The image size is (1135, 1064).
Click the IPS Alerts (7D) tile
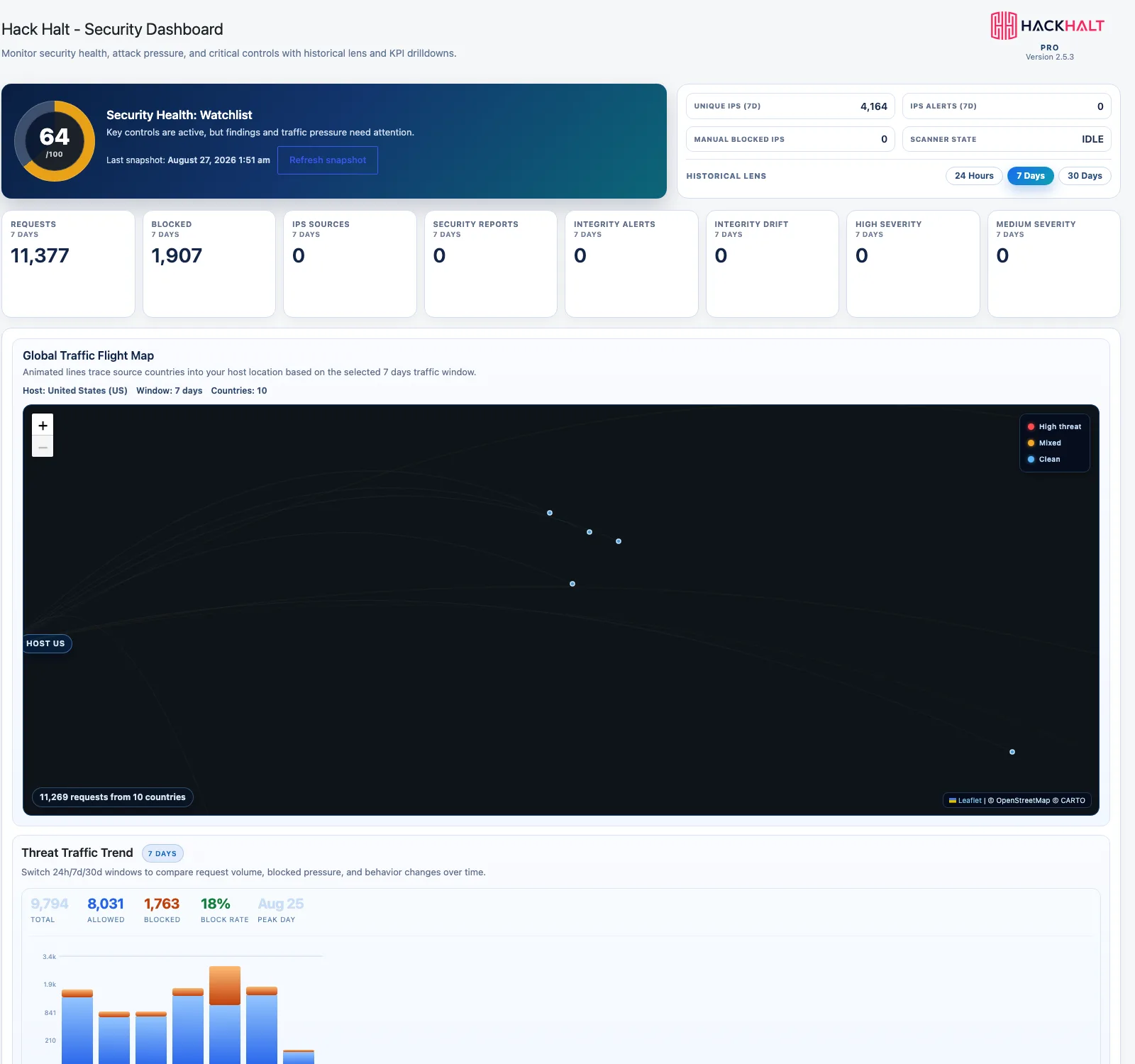(1007, 106)
